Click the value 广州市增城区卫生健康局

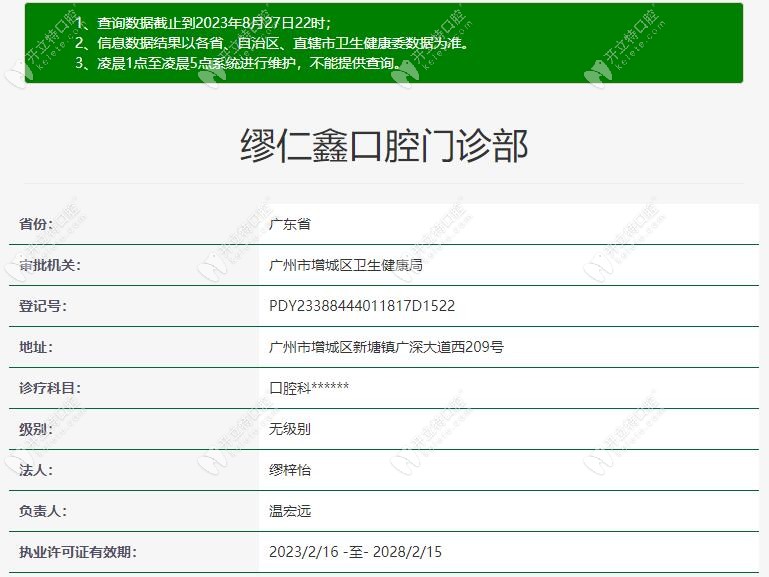point(346,265)
